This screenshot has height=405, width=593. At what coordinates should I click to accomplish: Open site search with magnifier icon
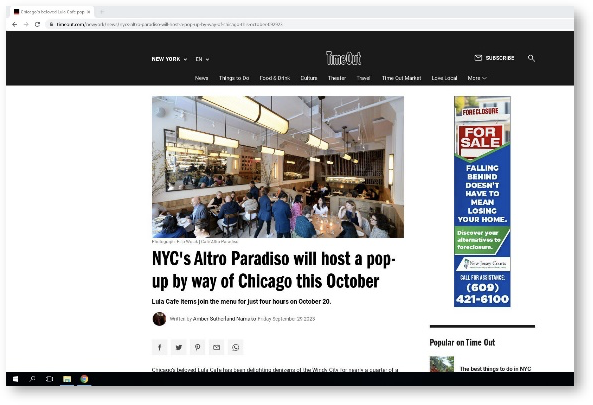tap(531, 58)
